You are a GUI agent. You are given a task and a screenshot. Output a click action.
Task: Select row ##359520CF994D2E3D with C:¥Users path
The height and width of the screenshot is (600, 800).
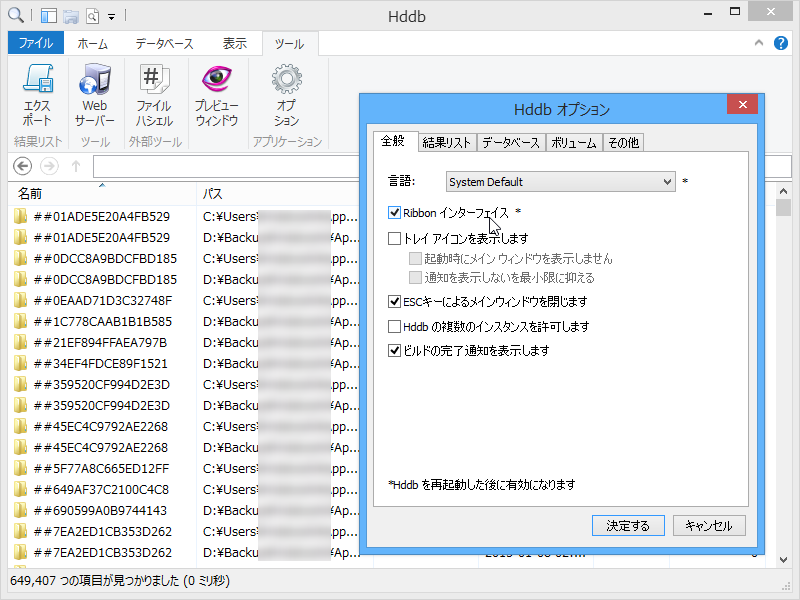click(x=184, y=384)
